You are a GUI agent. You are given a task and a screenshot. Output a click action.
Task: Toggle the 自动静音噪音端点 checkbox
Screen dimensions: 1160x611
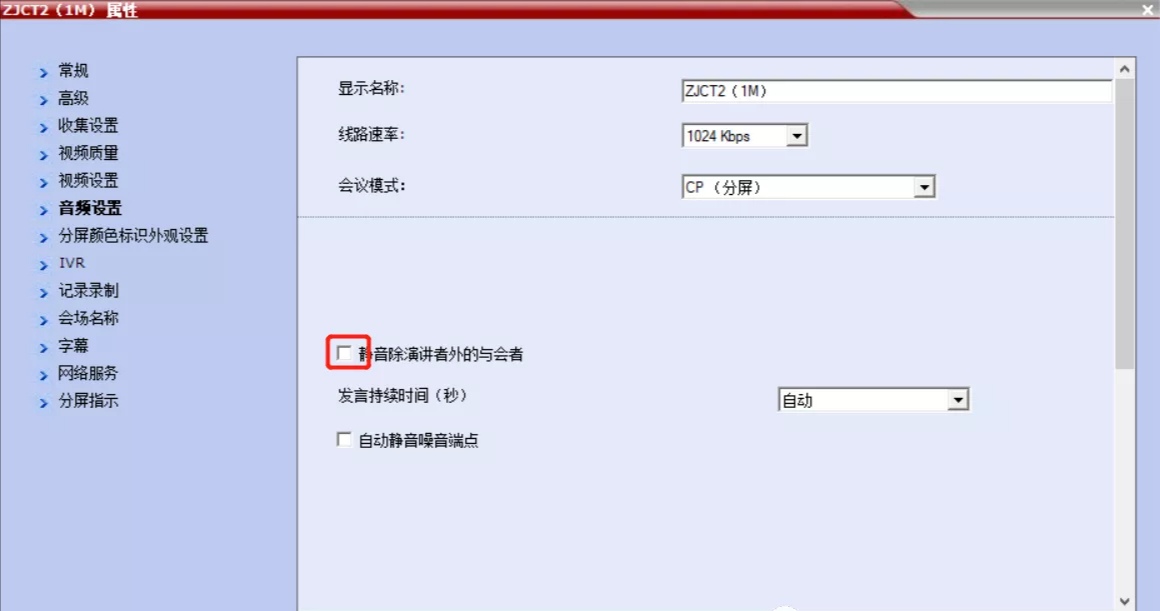click(344, 439)
